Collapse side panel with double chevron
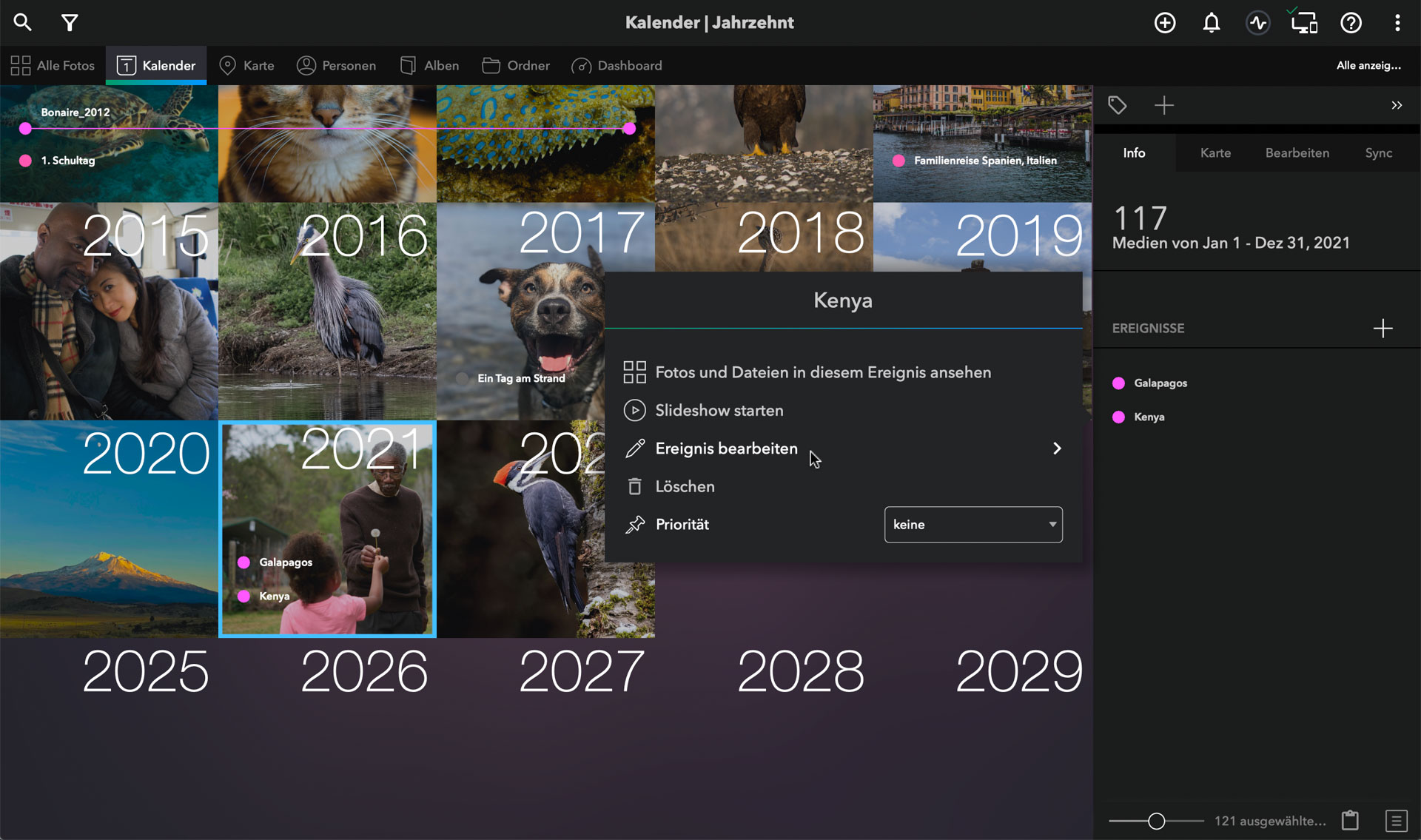The width and height of the screenshot is (1421, 840). (1397, 105)
